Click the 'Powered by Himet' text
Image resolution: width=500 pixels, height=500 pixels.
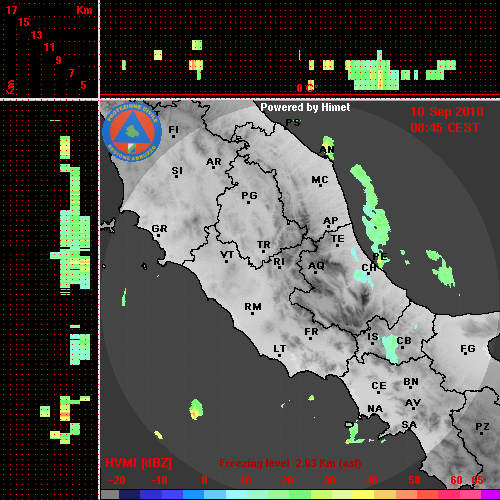[305, 107]
